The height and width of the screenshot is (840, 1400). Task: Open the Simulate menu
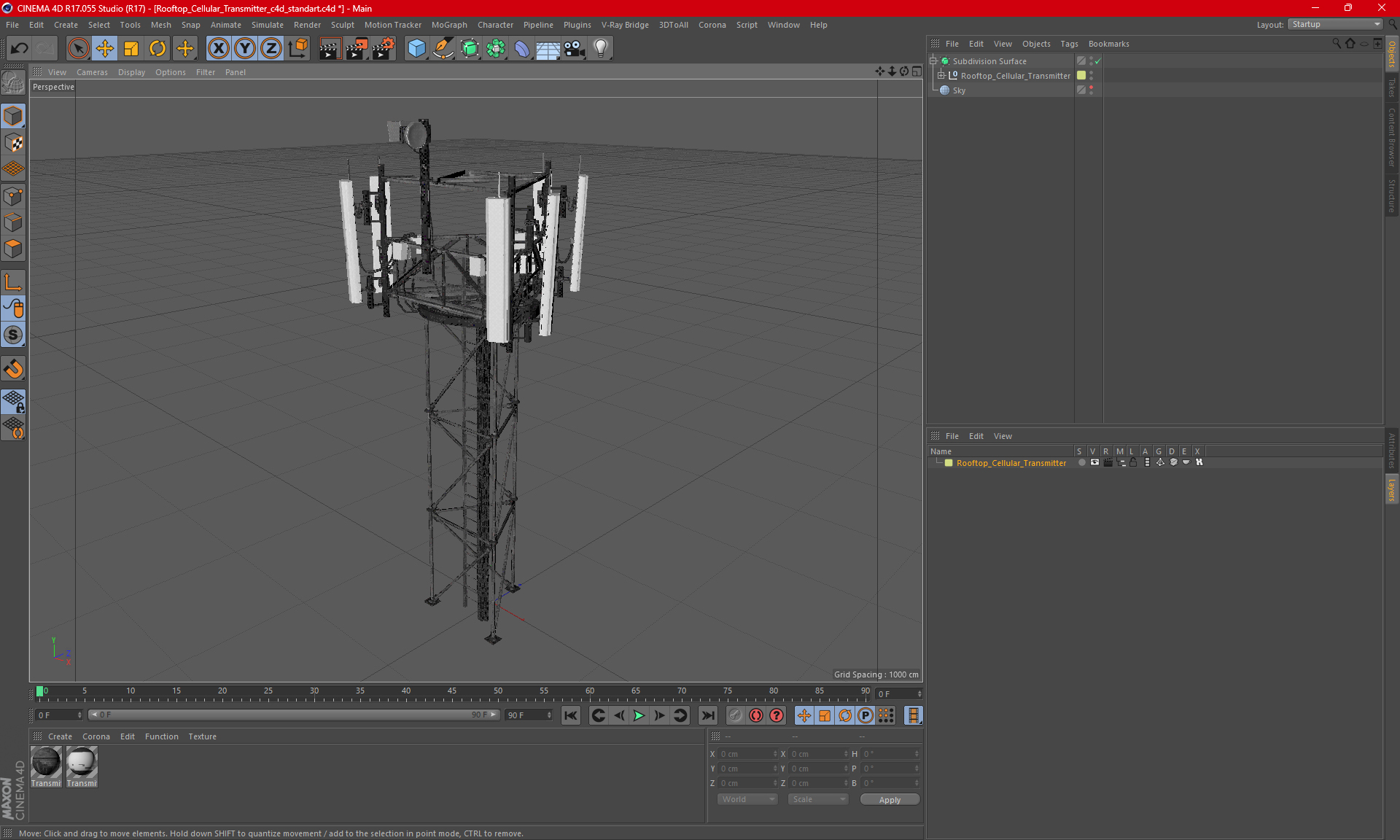coord(268,25)
